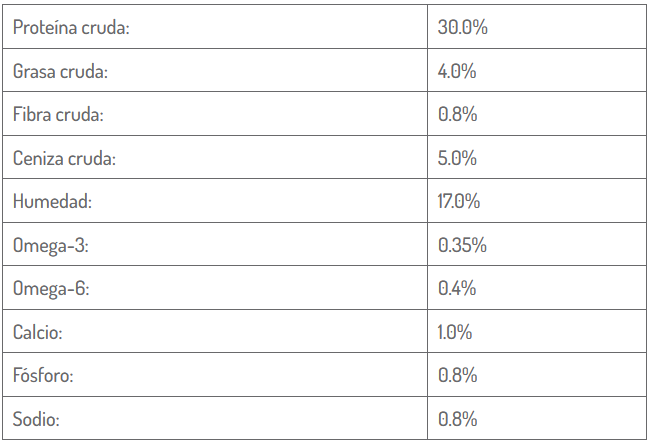Select the 0.4% Omega-6 value

click(x=457, y=289)
